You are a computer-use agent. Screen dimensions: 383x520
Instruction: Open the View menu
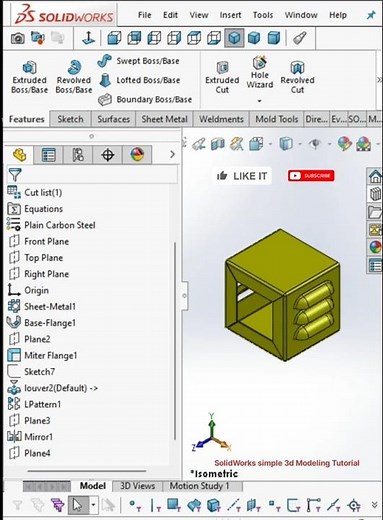tap(199, 15)
